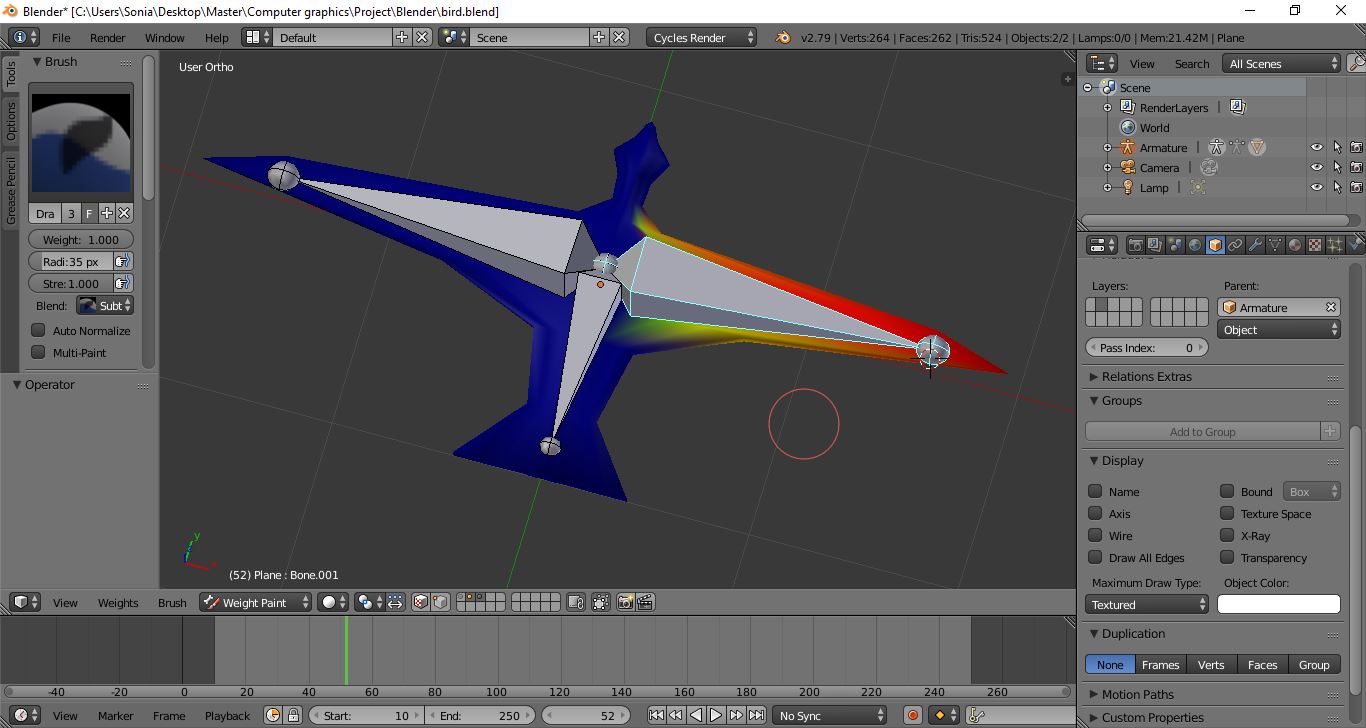Hide the Camera with its eye icon
This screenshot has width=1366, height=728.
click(x=1317, y=167)
